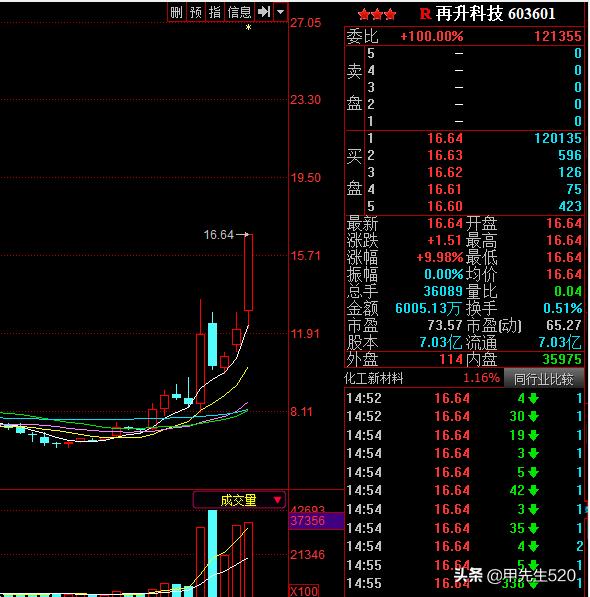The image size is (590, 597).
Task: Click the 外盘 value 114
Action: click(x=451, y=359)
